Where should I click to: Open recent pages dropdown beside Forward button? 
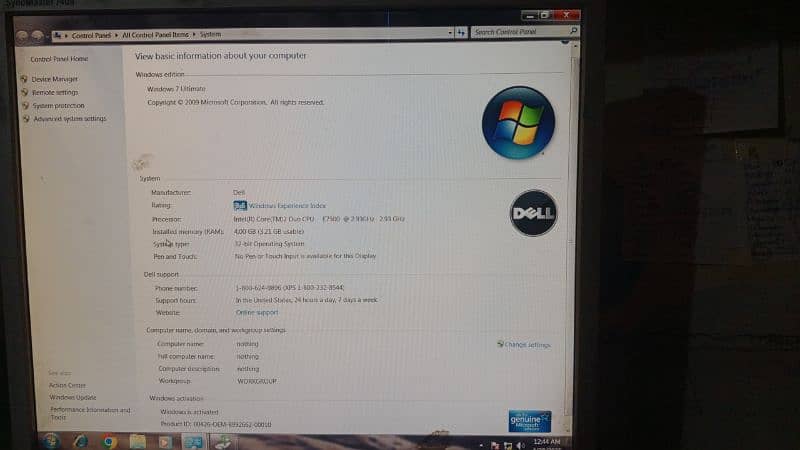coord(48,36)
